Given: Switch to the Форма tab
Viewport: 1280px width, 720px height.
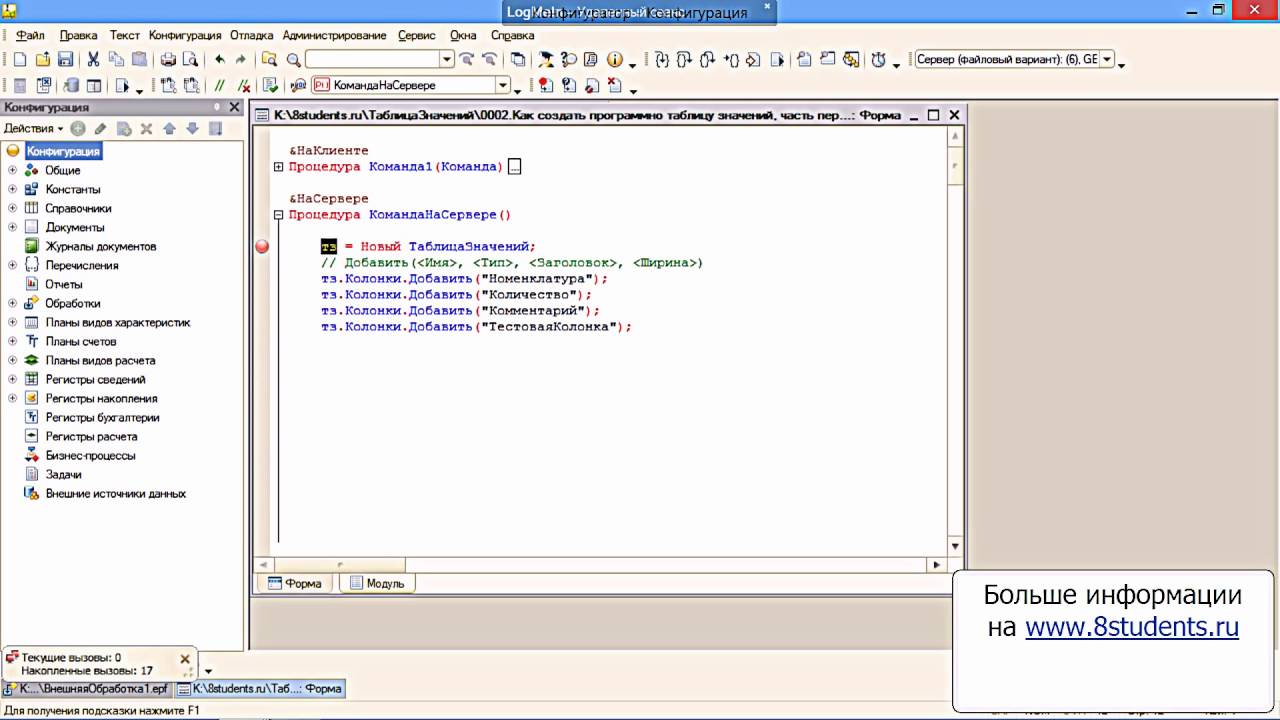Looking at the screenshot, I should [x=295, y=583].
